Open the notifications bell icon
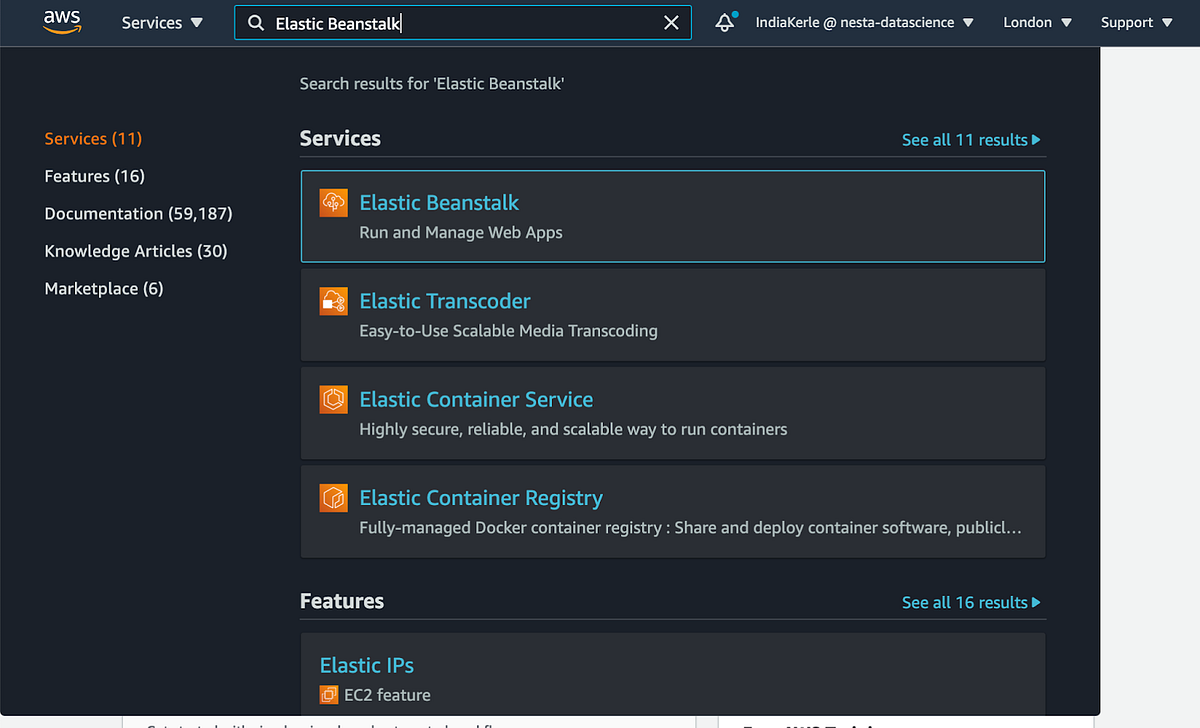 click(x=725, y=23)
